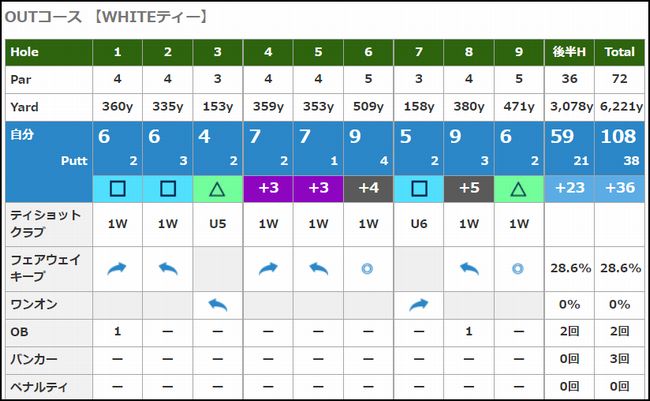This screenshot has width=650, height=401.
Task: Click the fairway left-arrow icon for hole 5
Action: 317,268
